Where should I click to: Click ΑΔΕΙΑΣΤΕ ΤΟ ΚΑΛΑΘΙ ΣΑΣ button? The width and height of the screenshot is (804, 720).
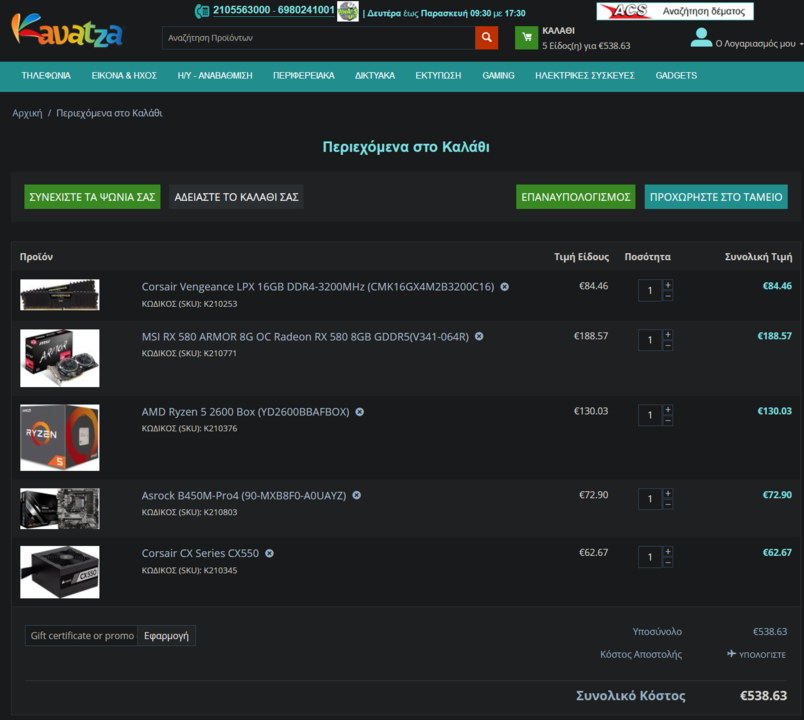(236, 197)
